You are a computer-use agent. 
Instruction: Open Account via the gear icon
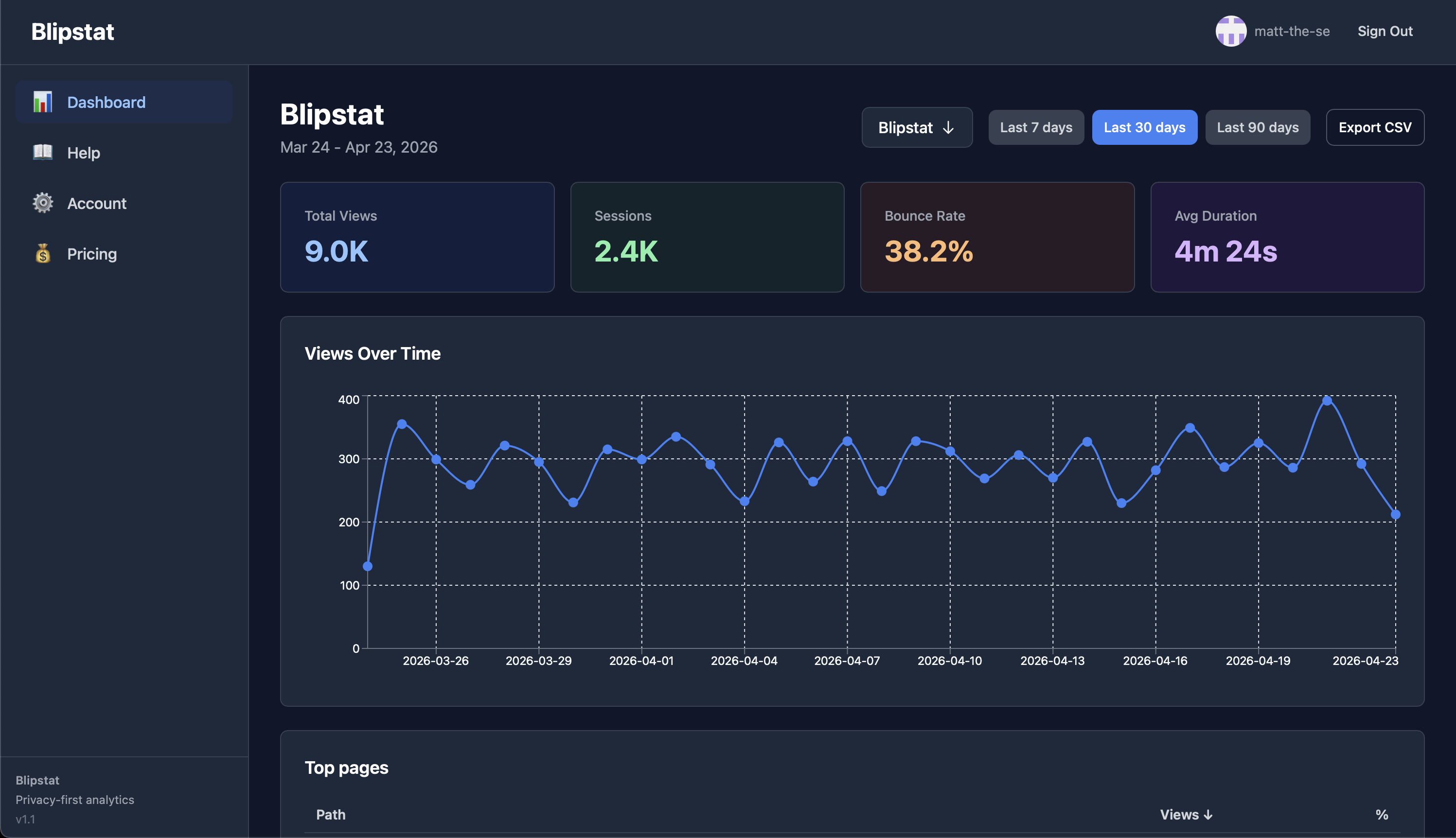42,203
